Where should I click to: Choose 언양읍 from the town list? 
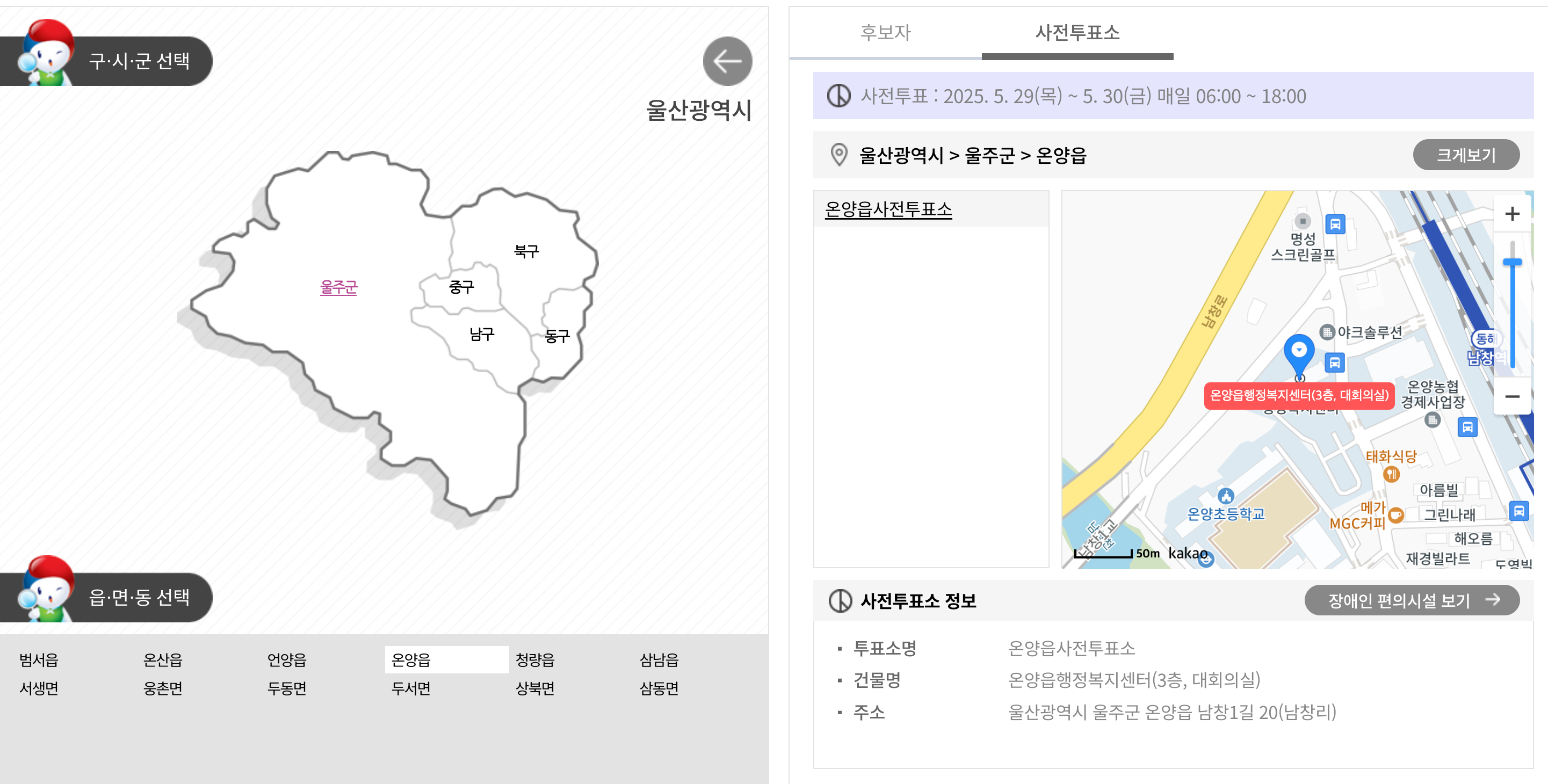(287, 659)
